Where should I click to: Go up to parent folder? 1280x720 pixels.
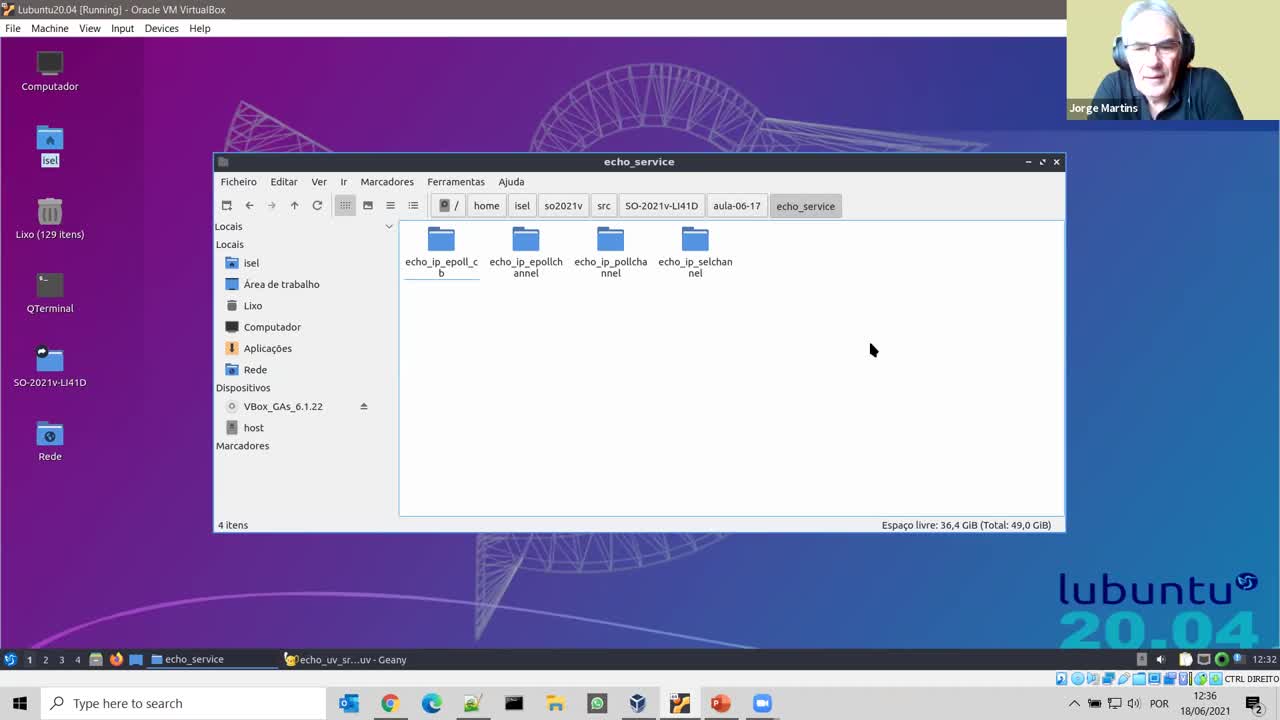[x=294, y=206]
